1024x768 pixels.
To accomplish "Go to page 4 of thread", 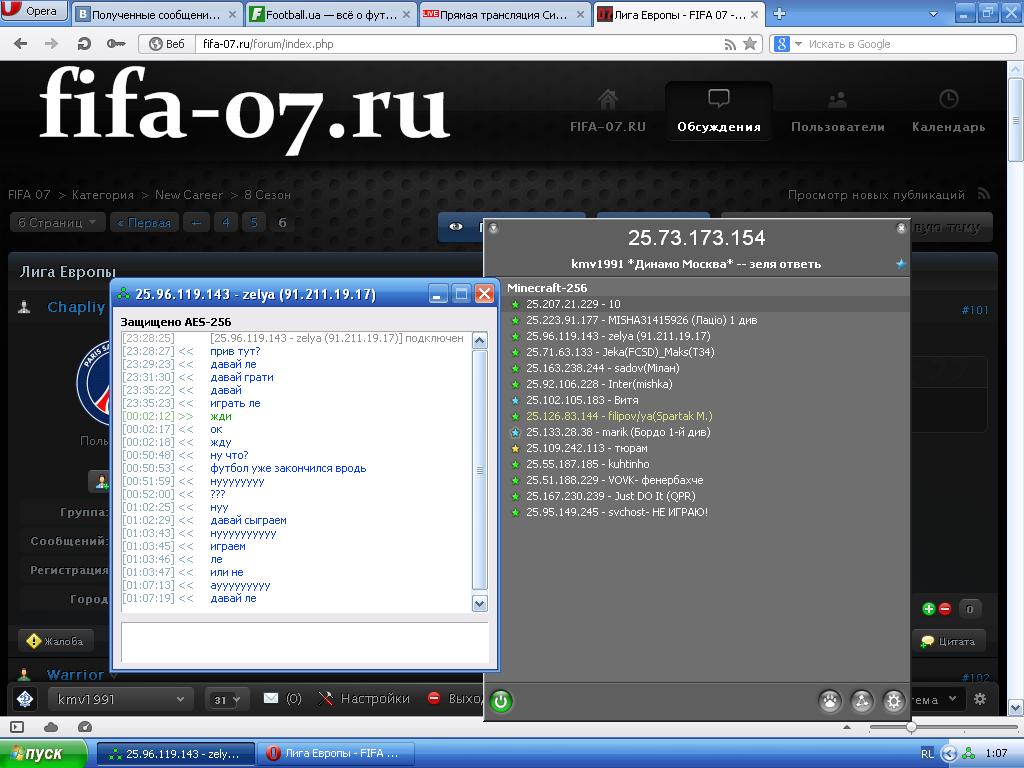I will click(226, 223).
